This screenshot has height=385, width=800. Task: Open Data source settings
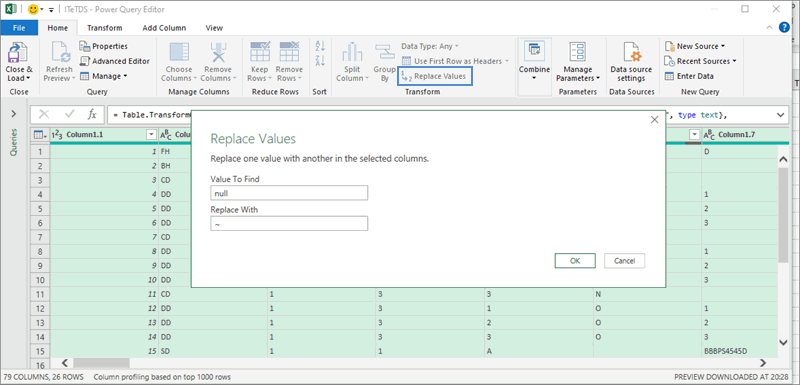pyautogui.click(x=631, y=62)
